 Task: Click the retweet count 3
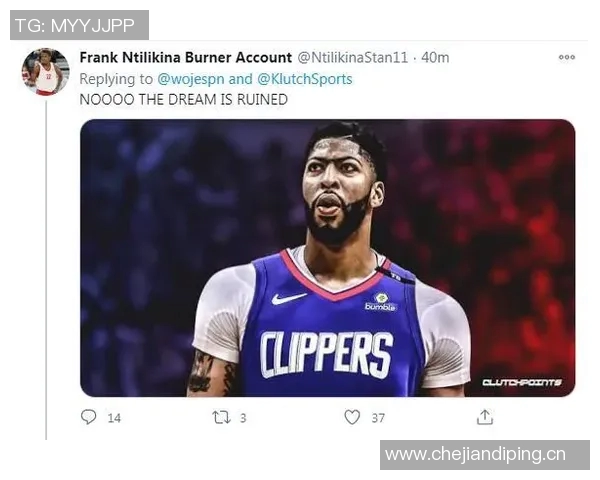pyautogui.click(x=243, y=418)
